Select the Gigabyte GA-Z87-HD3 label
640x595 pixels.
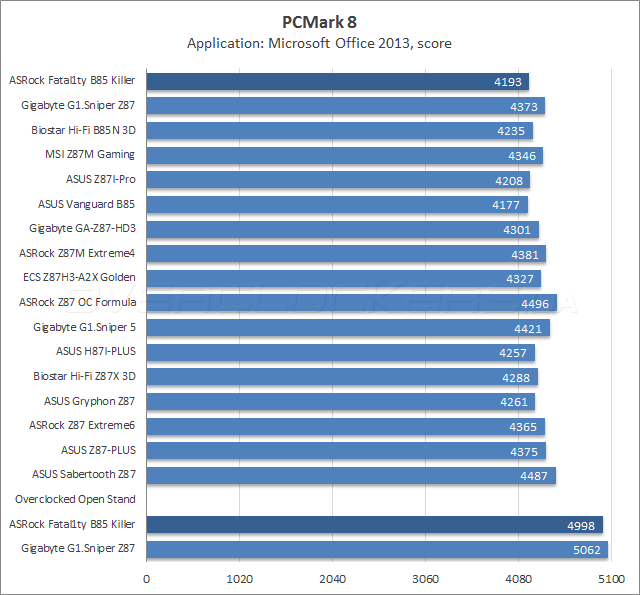pos(82,229)
